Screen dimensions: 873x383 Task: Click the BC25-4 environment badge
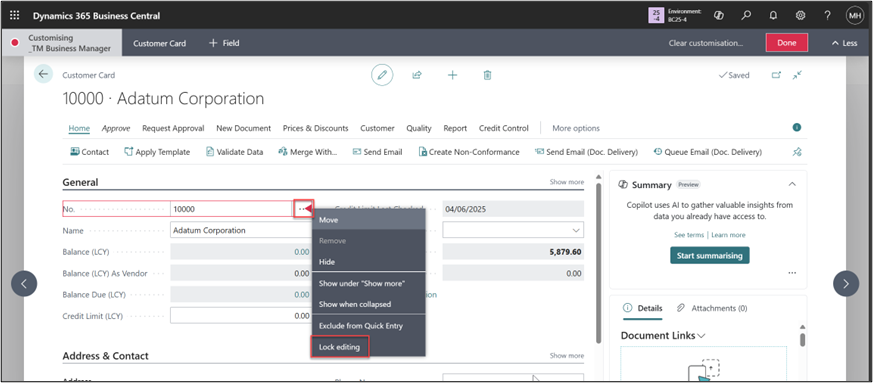tap(675, 16)
